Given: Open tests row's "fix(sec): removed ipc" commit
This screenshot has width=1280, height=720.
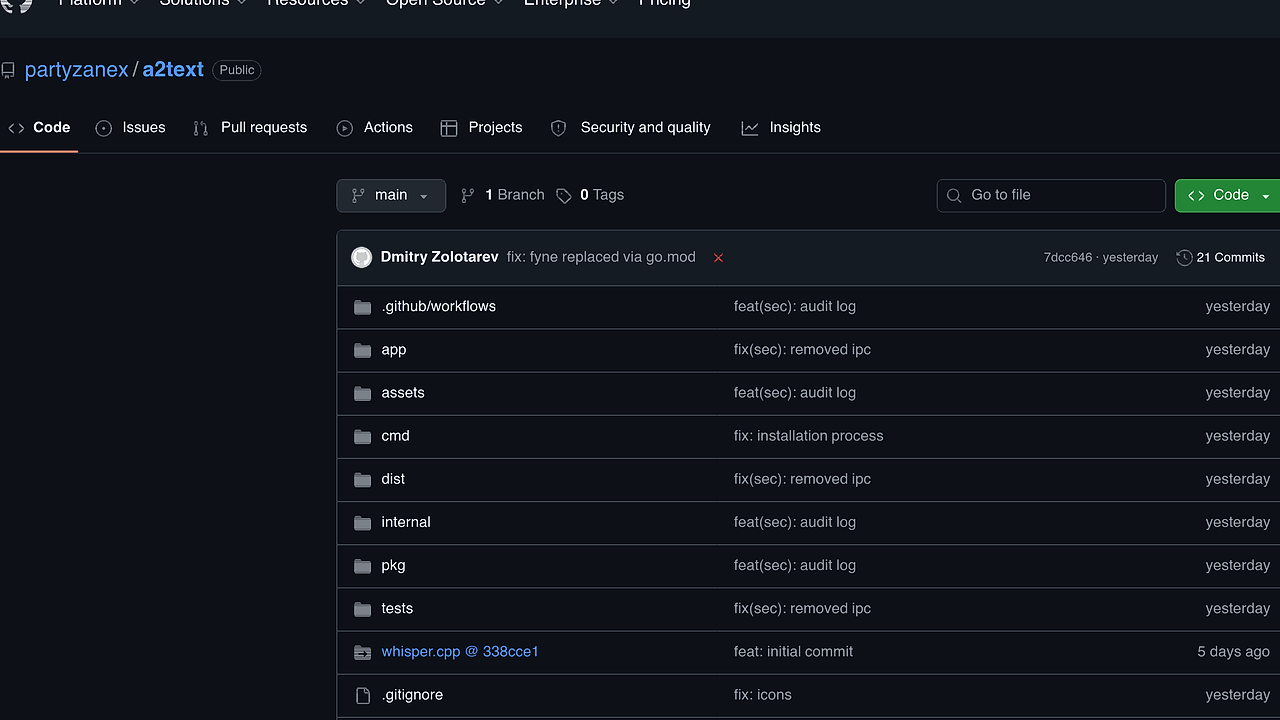Looking at the screenshot, I should [x=802, y=608].
